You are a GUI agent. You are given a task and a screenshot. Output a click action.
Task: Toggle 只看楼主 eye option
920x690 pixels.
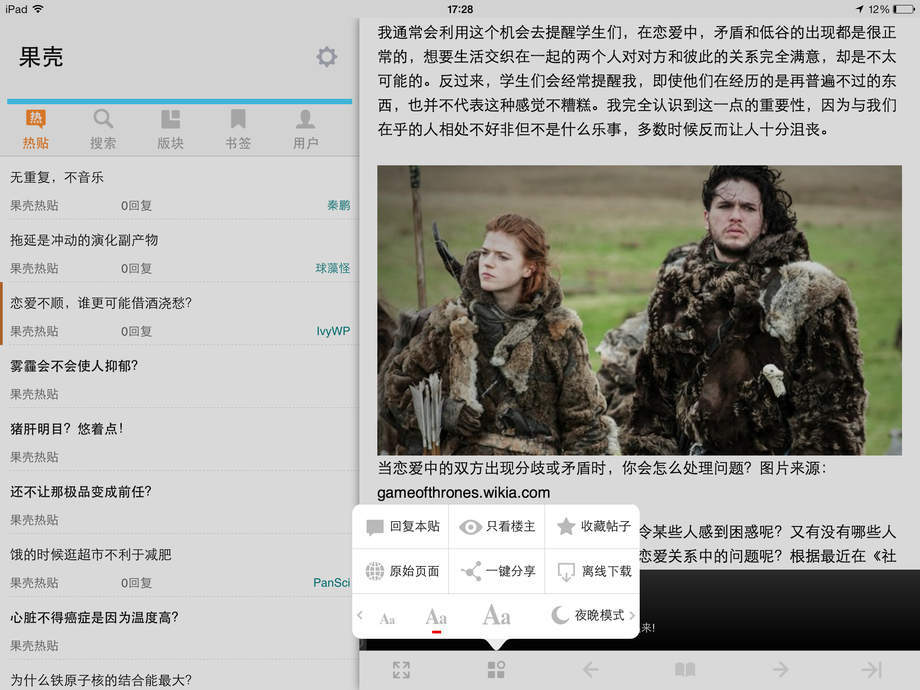496,527
